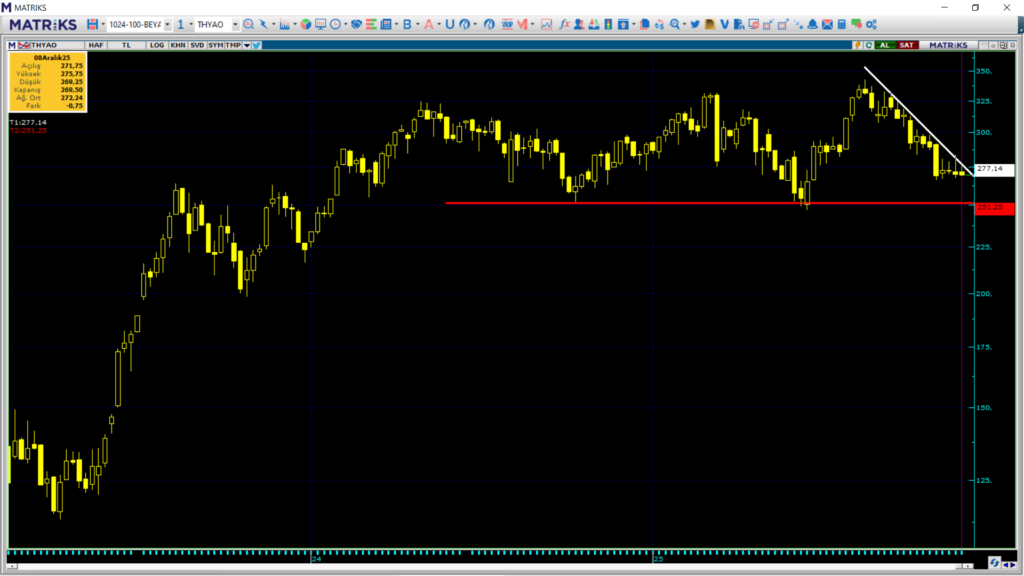Click the blue clock icon
The height and width of the screenshot is (576, 1024).
[335, 24]
